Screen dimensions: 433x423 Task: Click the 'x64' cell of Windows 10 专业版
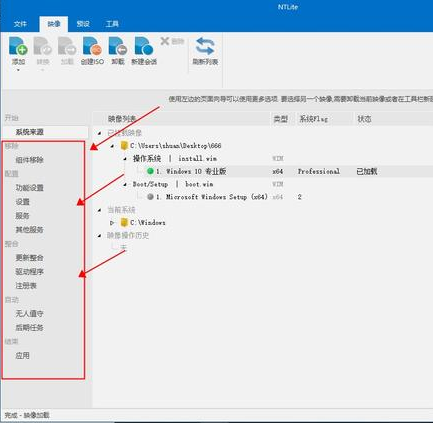[278, 171]
